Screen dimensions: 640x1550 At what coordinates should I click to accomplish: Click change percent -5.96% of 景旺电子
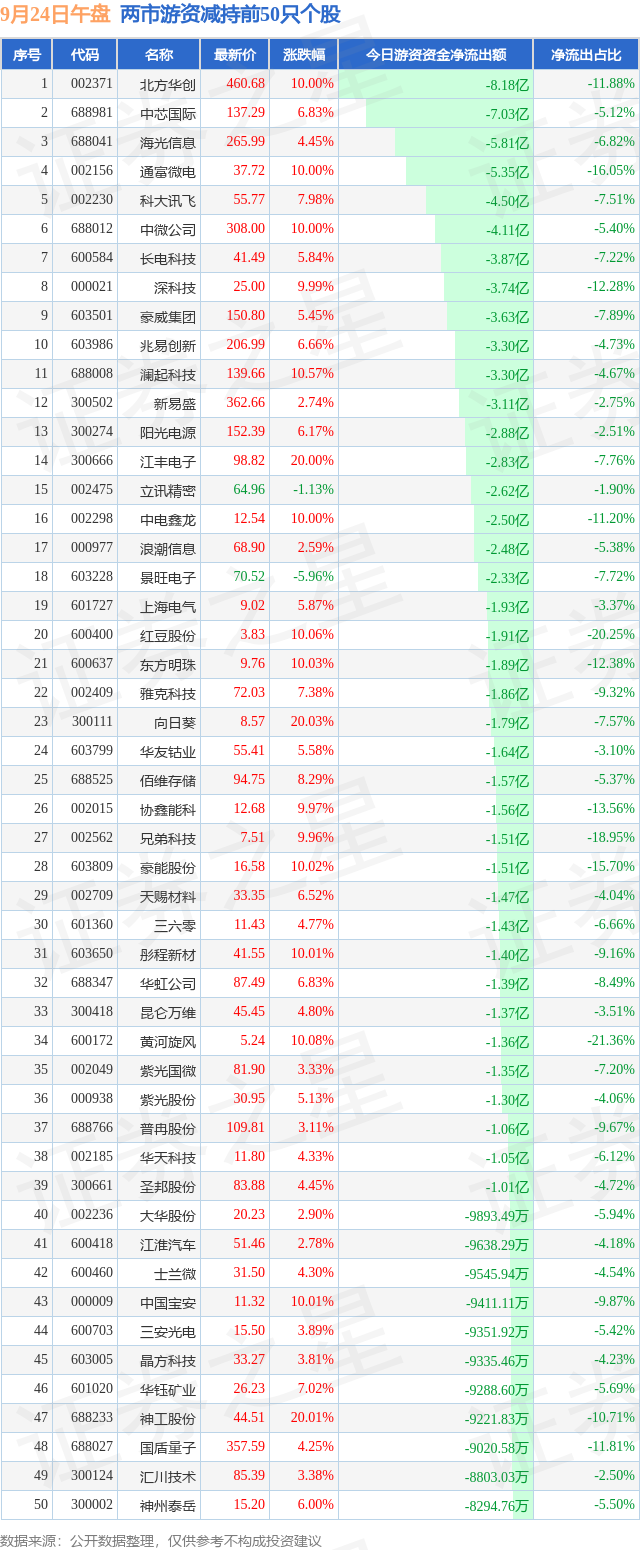(315, 577)
